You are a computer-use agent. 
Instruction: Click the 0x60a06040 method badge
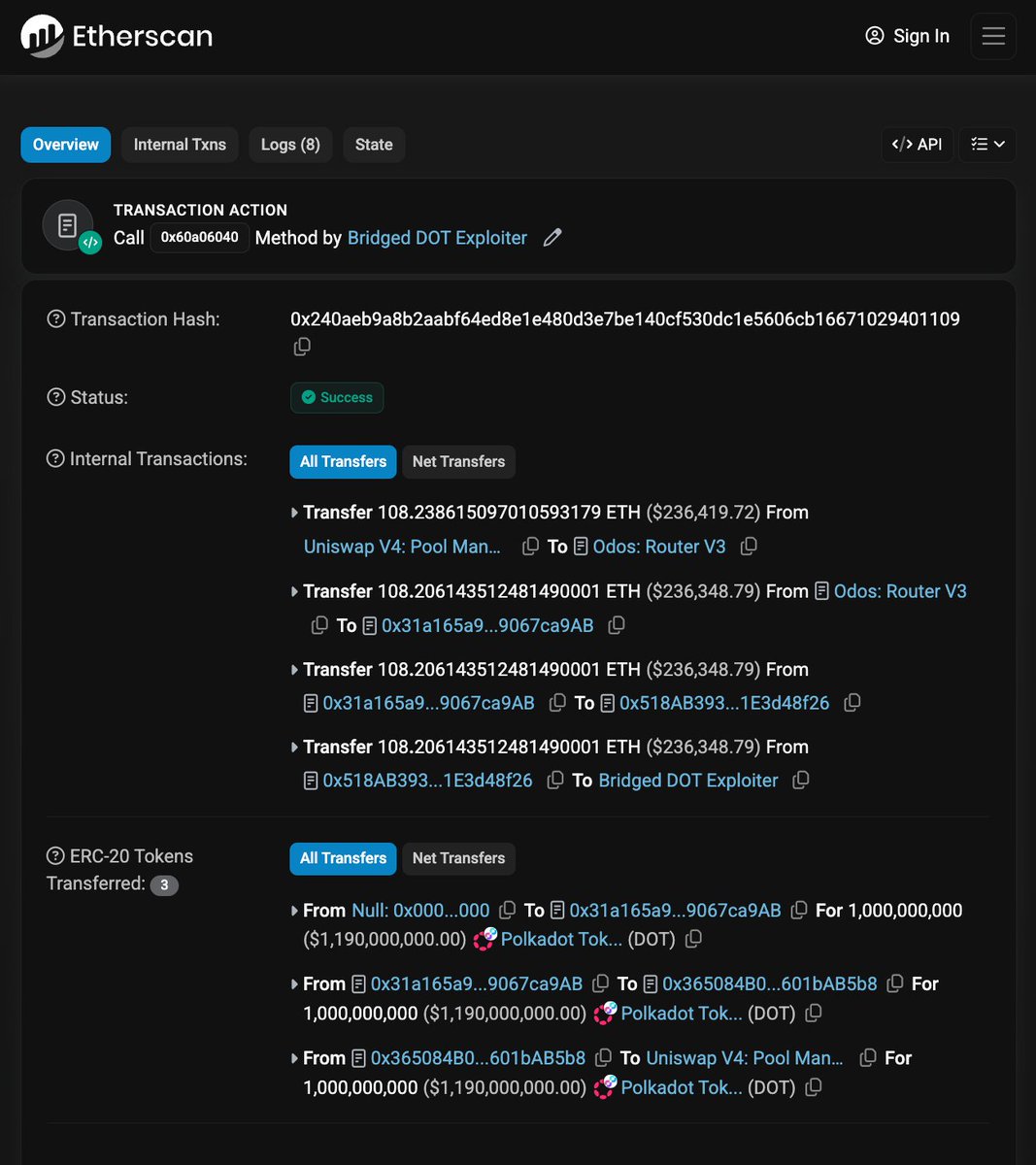[x=199, y=238]
